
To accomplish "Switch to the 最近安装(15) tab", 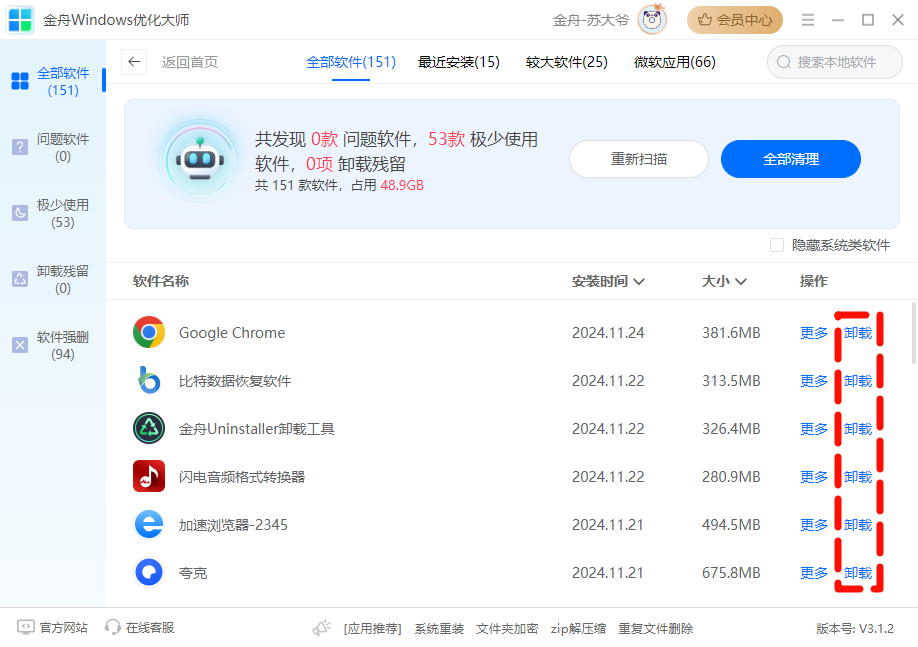I will (458, 62).
